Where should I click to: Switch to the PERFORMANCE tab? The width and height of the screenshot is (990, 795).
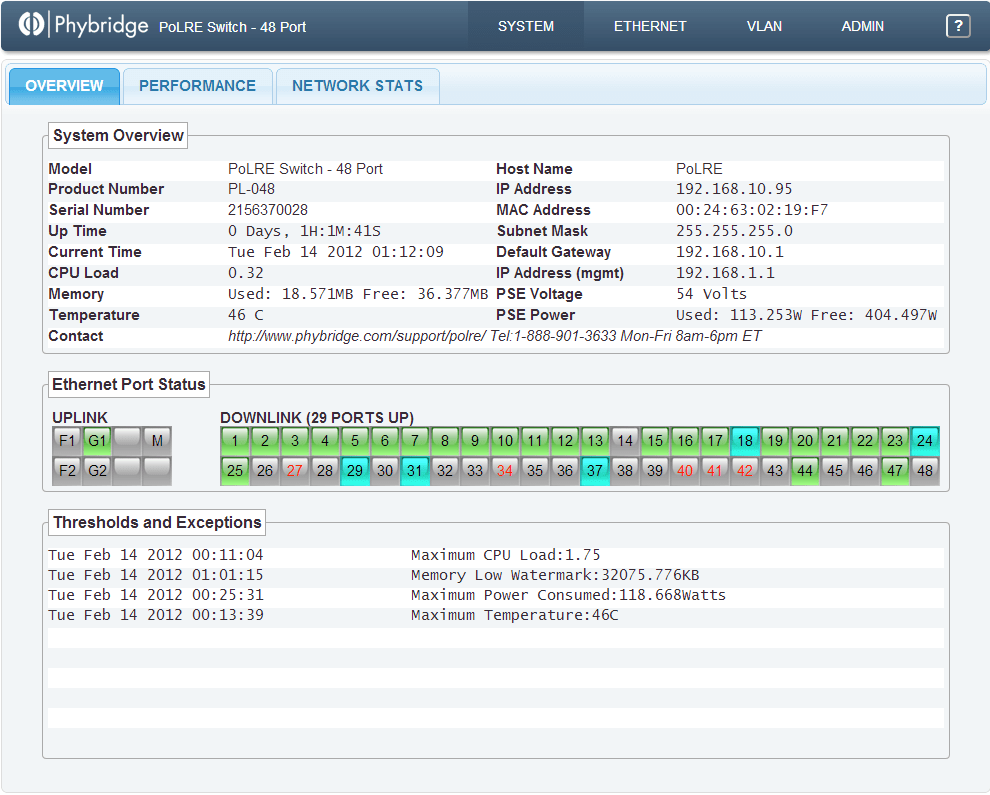point(198,87)
